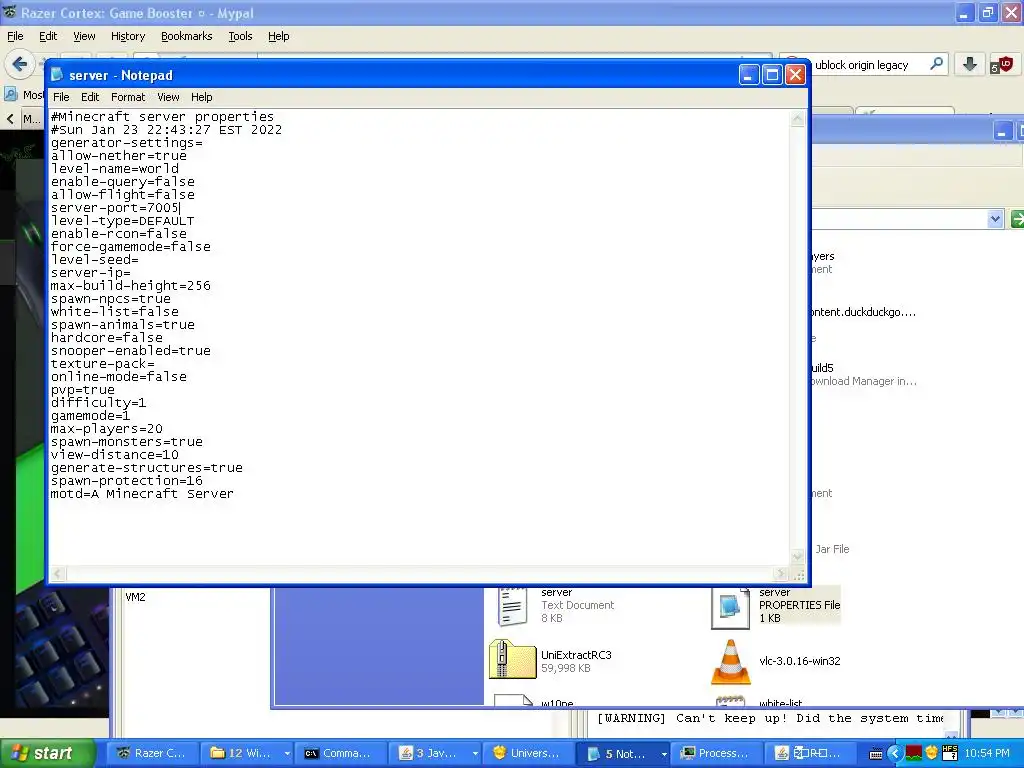
Task: Open Mypal's History menu
Action: coord(127,36)
